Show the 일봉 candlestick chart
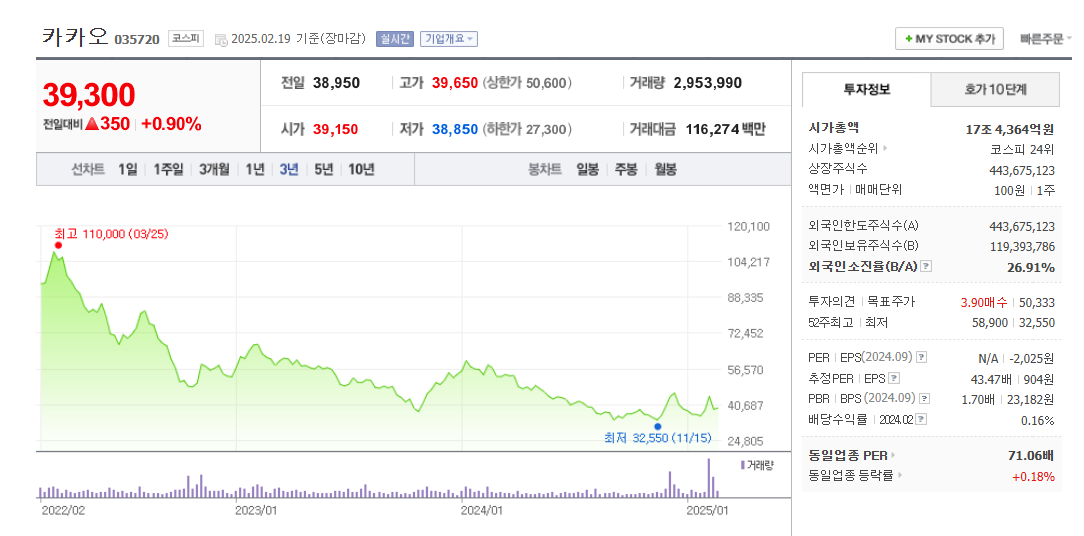Image resolution: width=1084 pixels, height=536 pixels. coord(588,169)
